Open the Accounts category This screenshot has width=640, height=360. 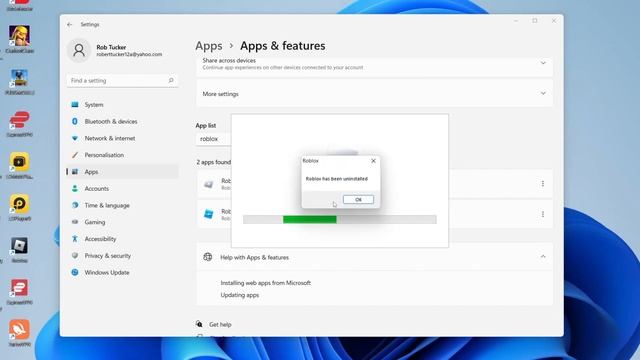click(x=122, y=189)
